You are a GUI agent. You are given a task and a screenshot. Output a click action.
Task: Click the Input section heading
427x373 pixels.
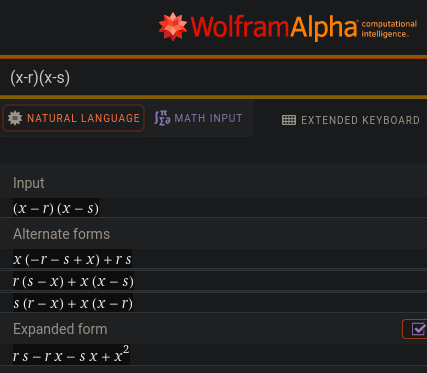pos(29,183)
